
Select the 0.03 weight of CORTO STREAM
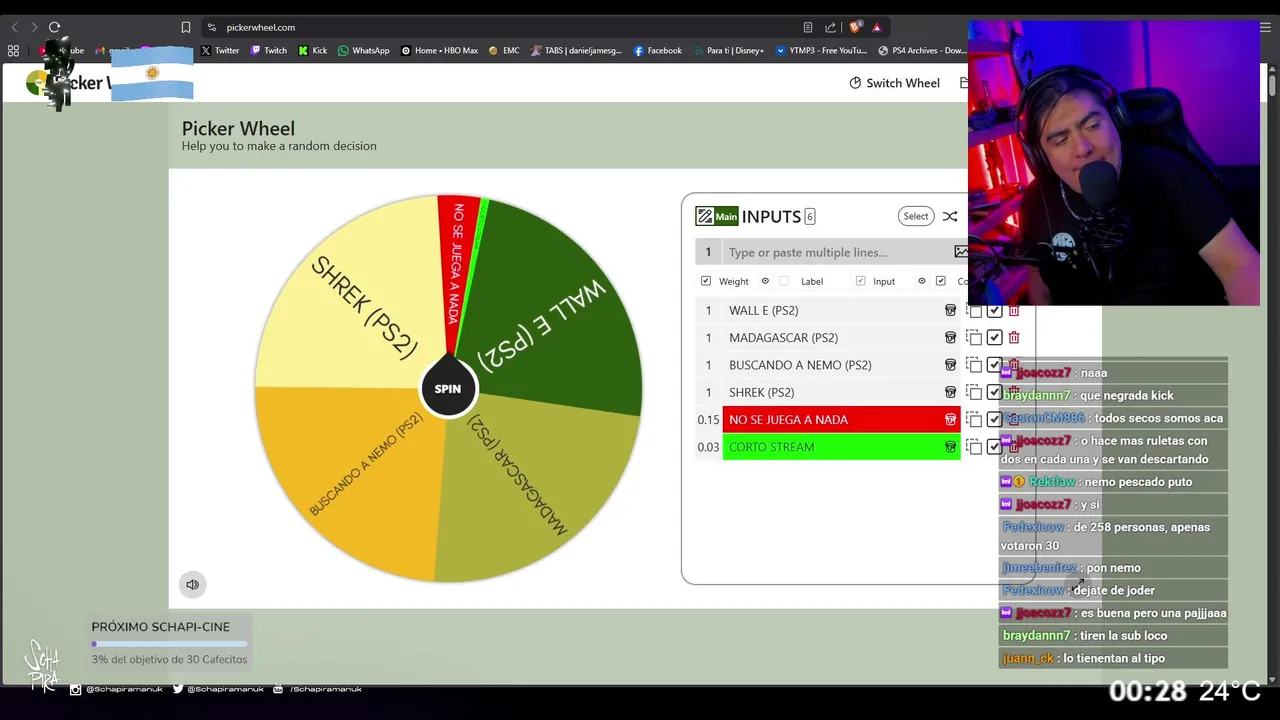point(708,447)
